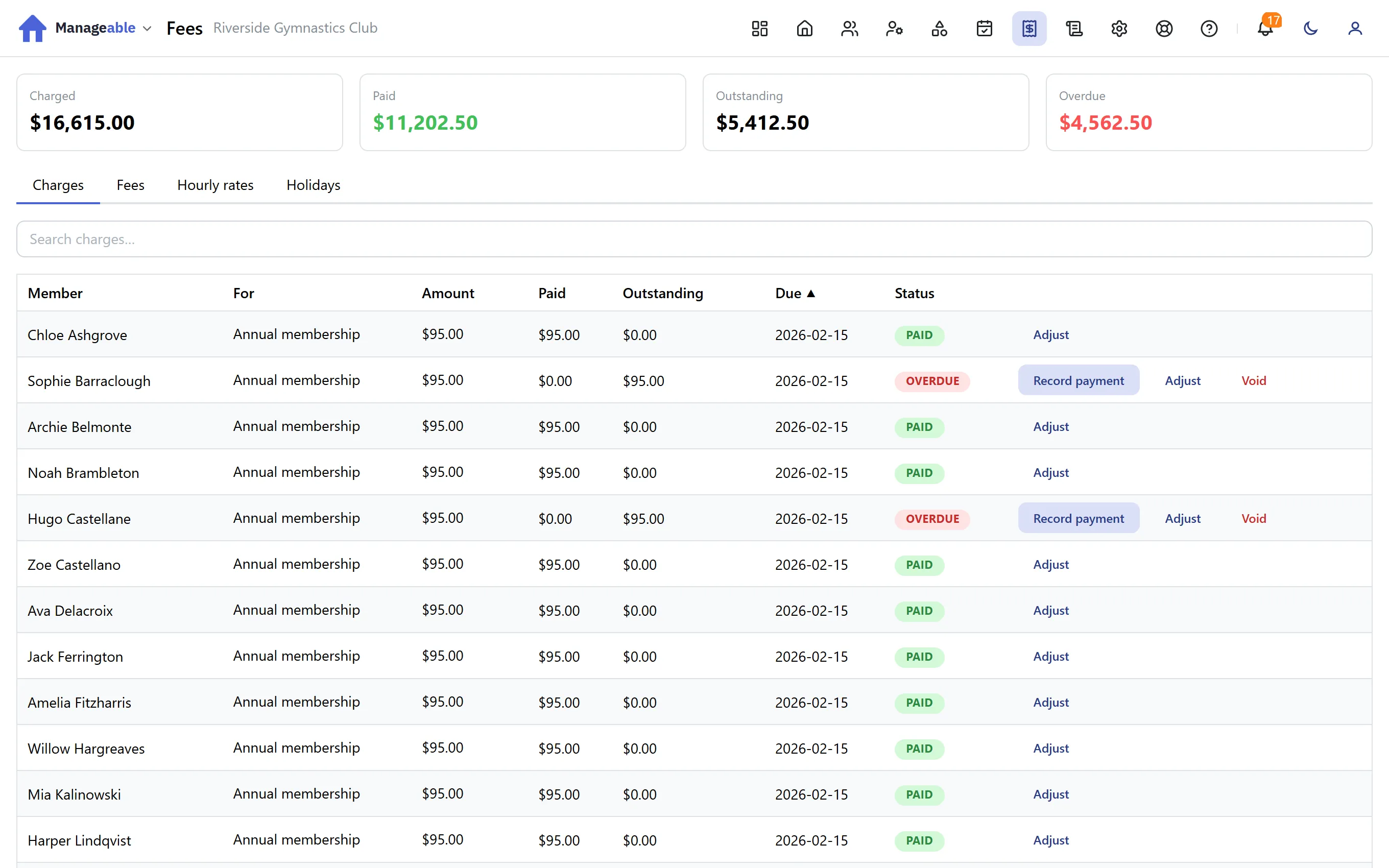Adjust Amelia Fitzharris's charge
This screenshot has width=1389, height=868.
1051,702
